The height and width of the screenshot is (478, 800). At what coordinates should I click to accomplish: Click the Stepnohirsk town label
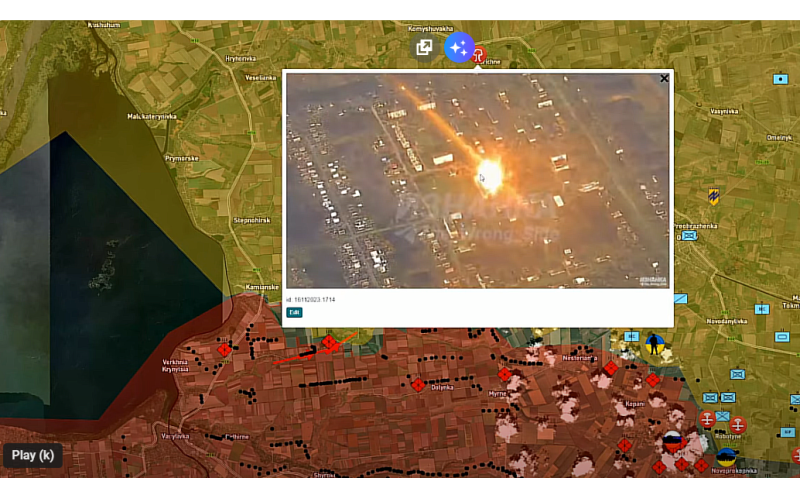coord(252,218)
